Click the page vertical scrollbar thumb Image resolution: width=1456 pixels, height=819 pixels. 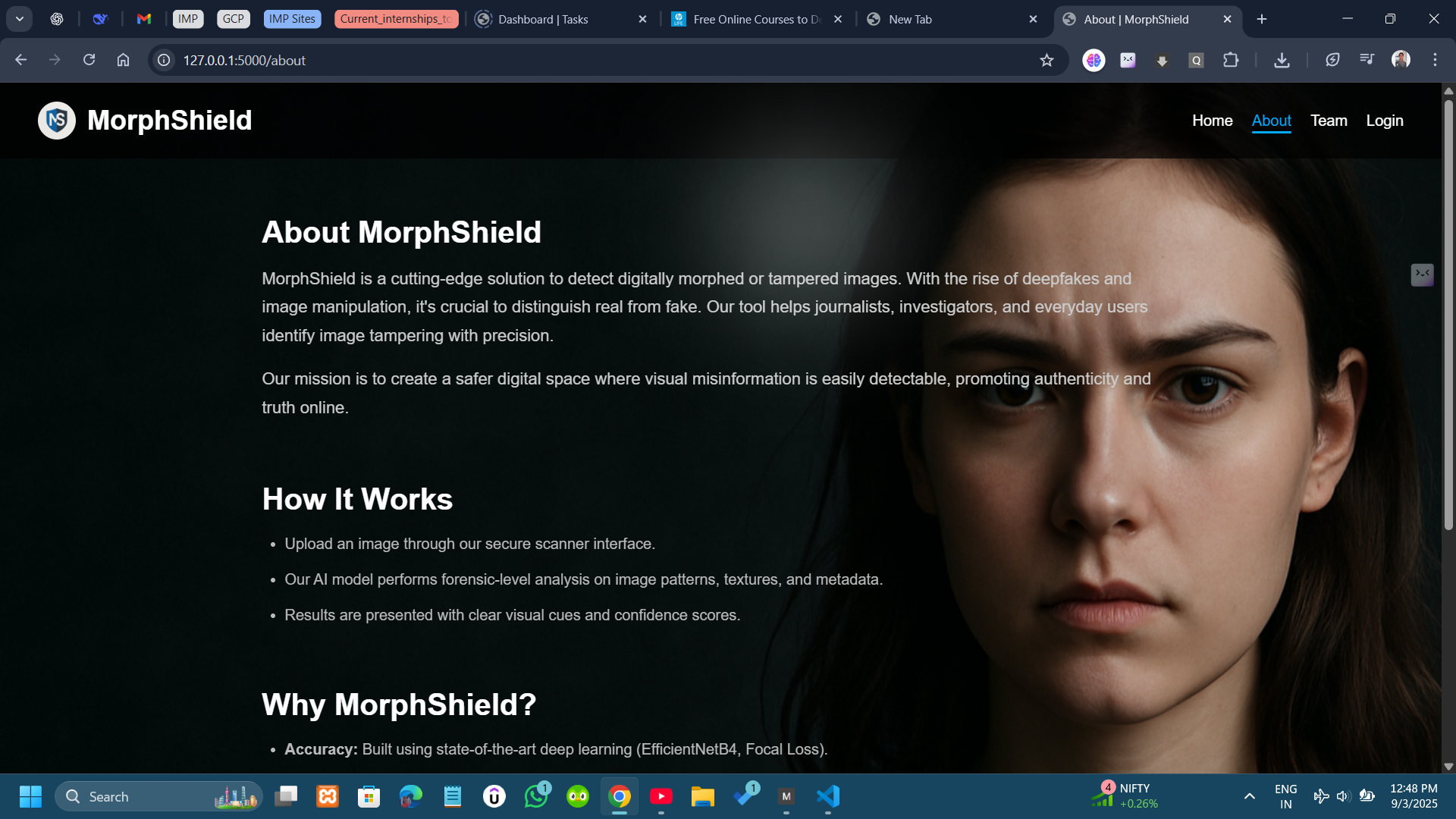1448,315
